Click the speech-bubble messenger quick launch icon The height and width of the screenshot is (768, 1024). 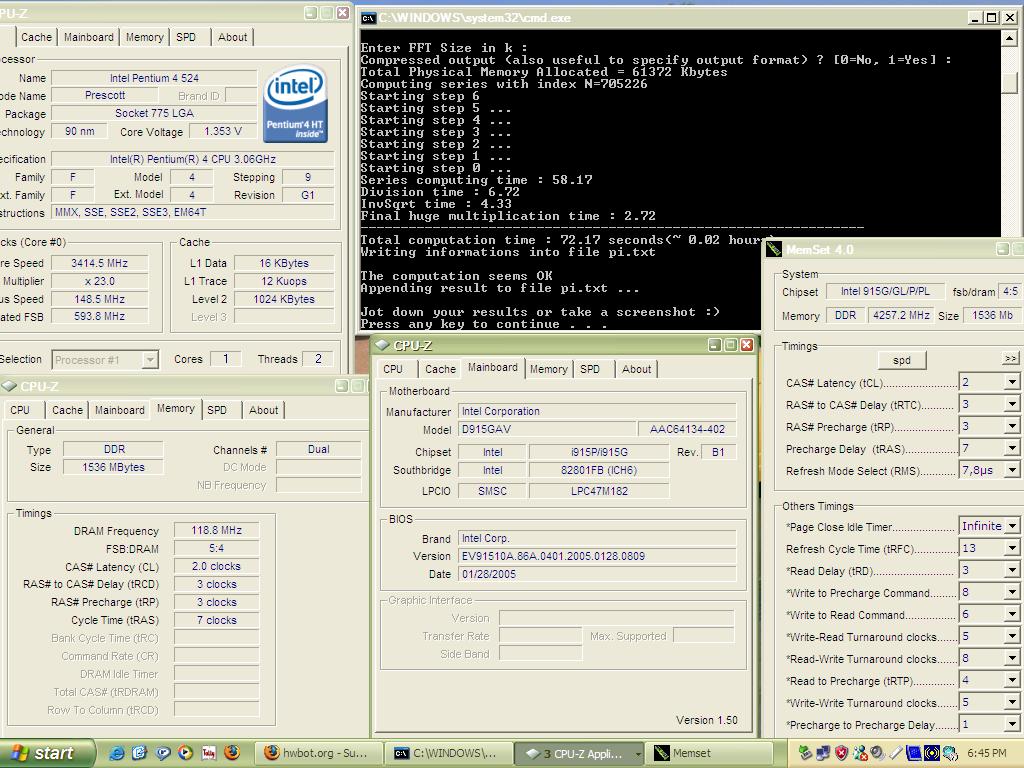163,753
